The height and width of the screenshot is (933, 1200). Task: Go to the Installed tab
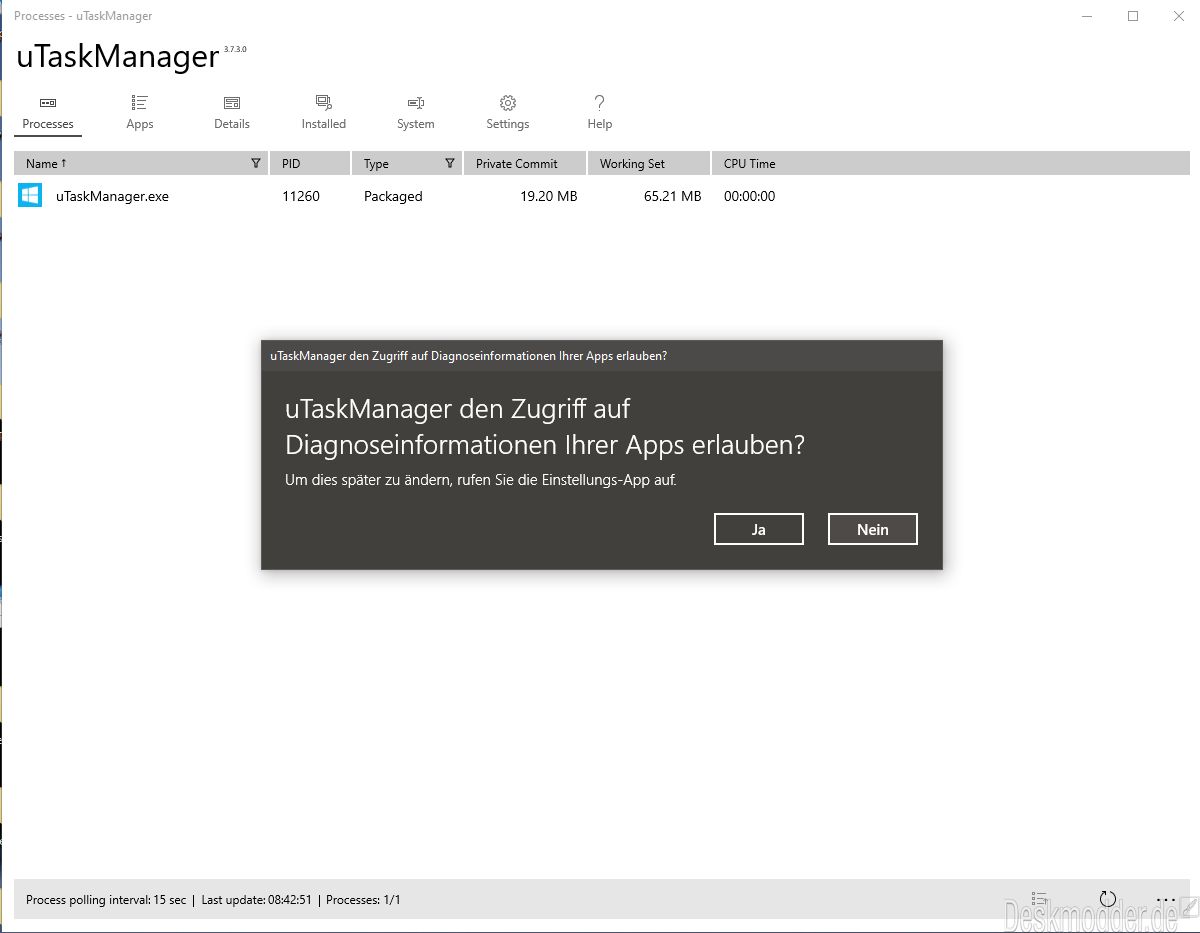(x=324, y=113)
